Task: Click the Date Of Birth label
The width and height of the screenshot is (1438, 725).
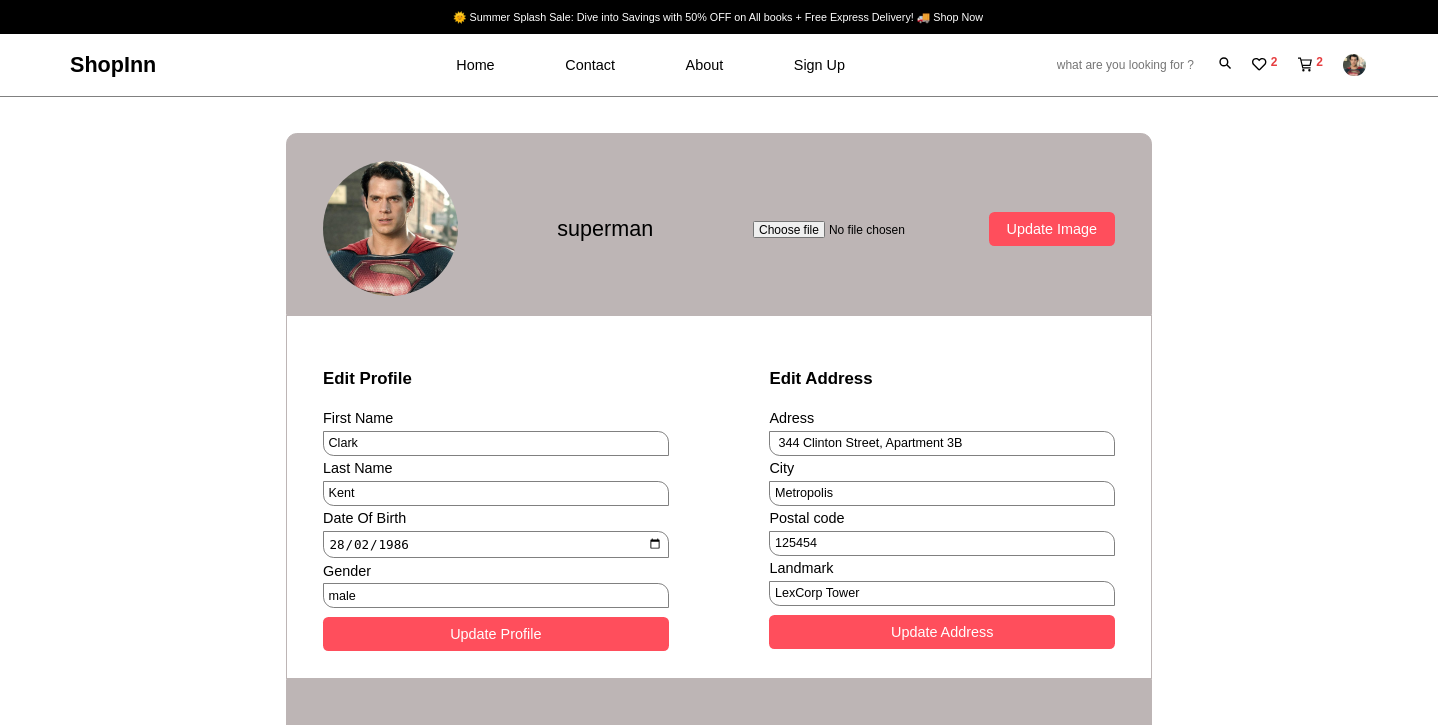Action: [365, 518]
